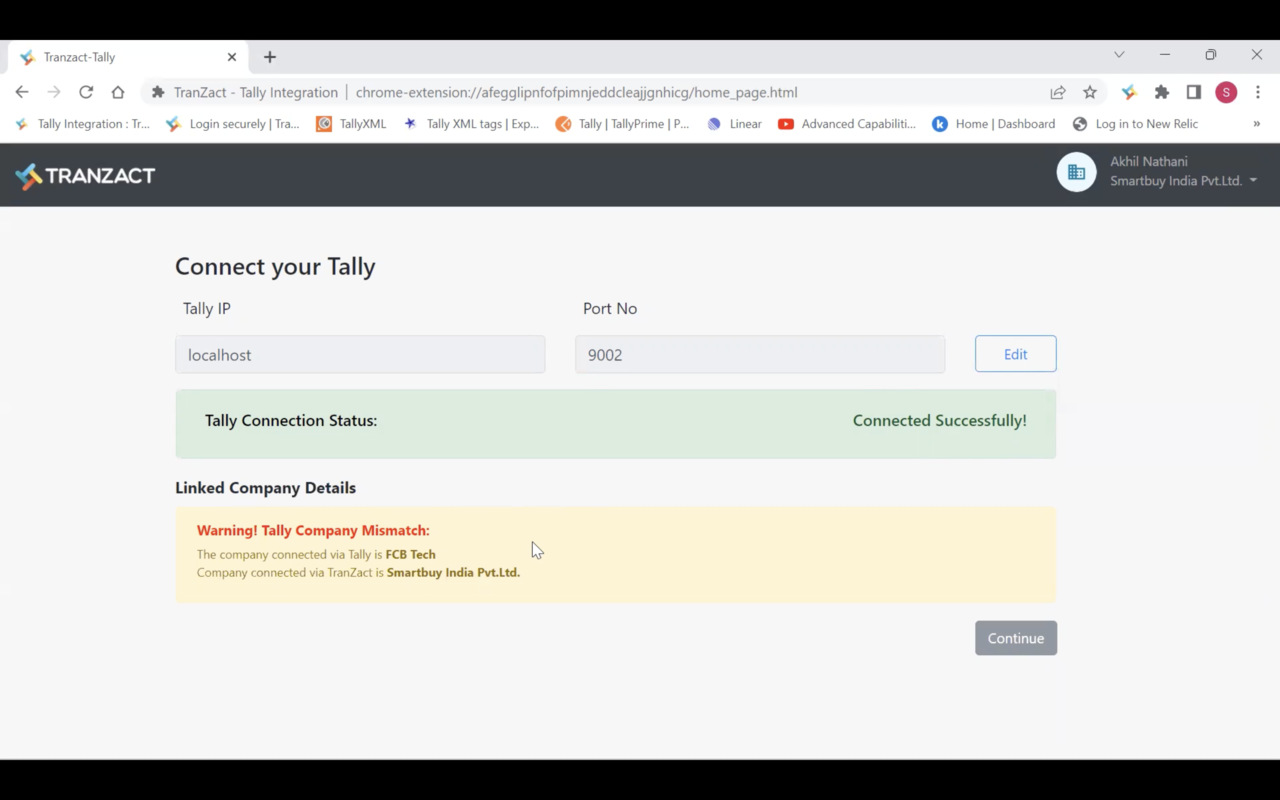Open Login securely bookmark

[233, 124]
